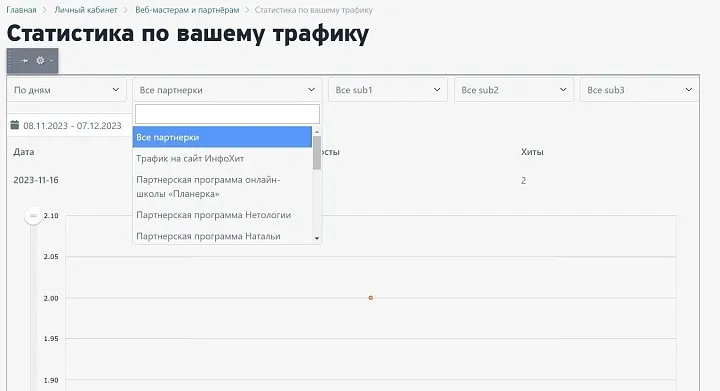Click the orange data point on chart
Viewport: 720px width, 391px height.
tap(371, 298)
